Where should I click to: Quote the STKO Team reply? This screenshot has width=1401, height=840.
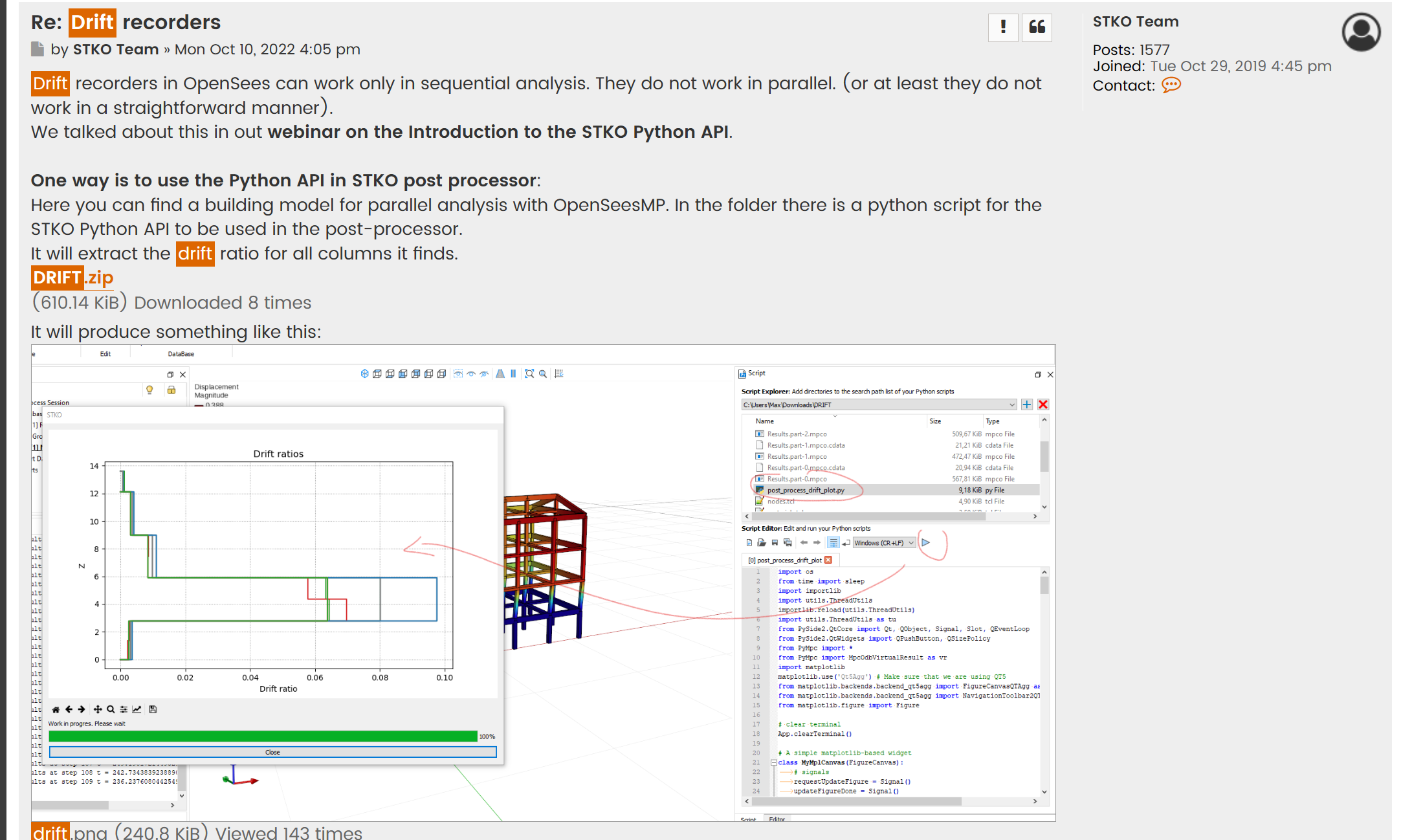coord(1037,27)
